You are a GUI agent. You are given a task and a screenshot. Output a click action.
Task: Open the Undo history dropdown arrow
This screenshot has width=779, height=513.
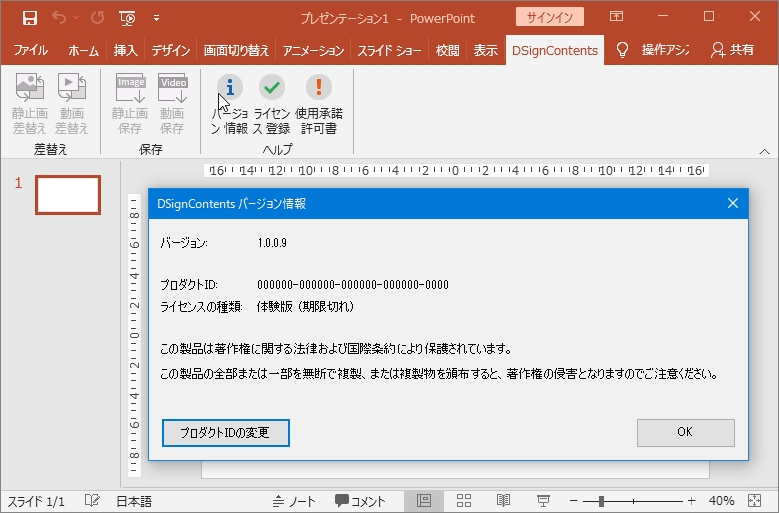point(76,18)
